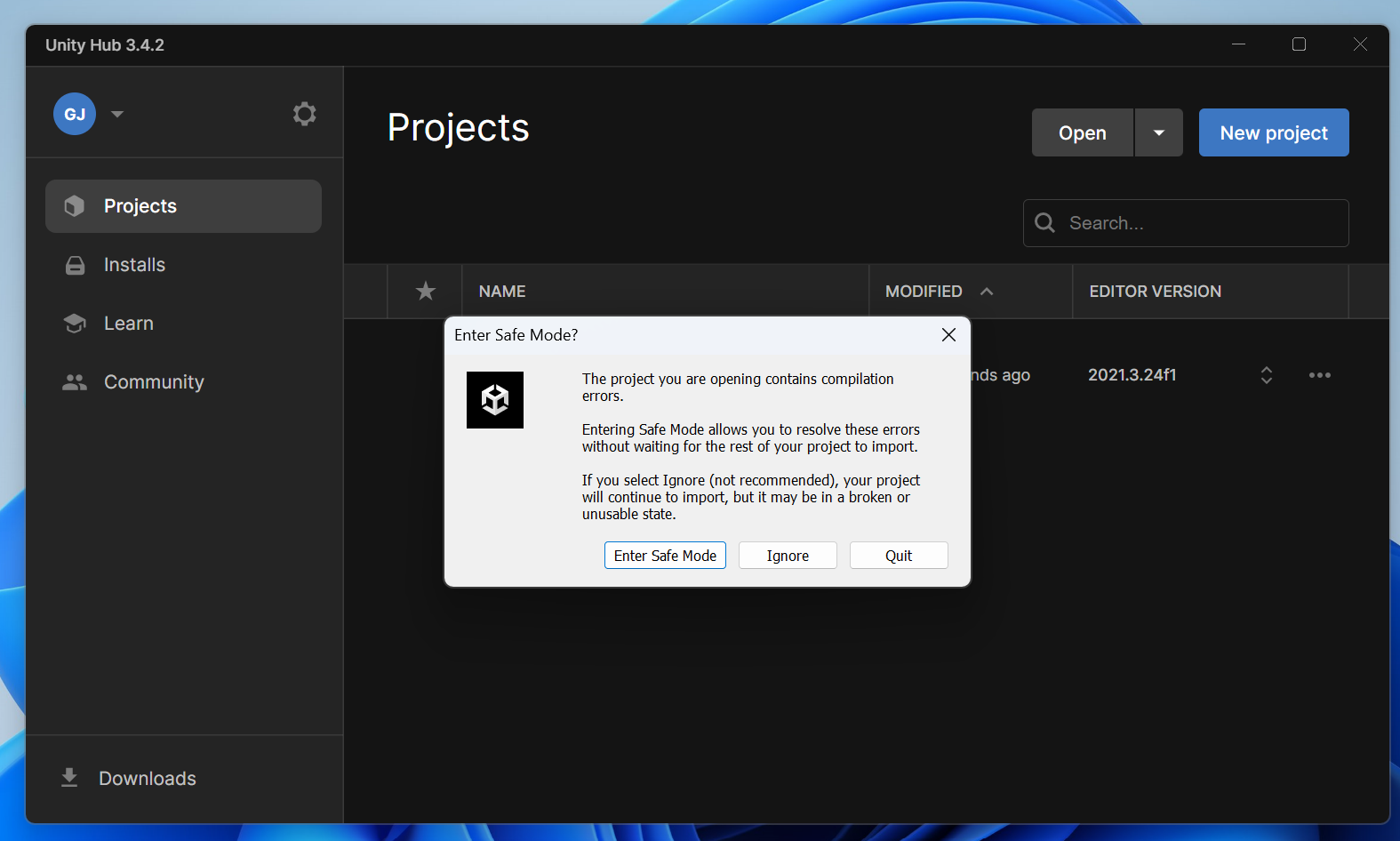1400x841 pixels.
Task: Choose Ignore in the Safe Mode dialog
Action: tap(788, 556)
